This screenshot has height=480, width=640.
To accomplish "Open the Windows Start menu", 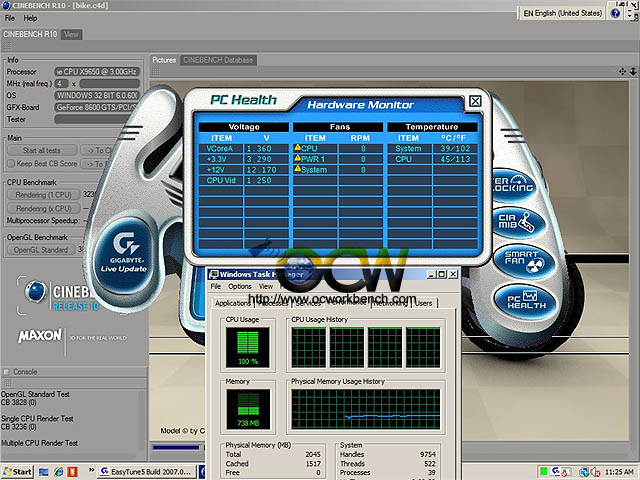I will (x=17, y=472).
